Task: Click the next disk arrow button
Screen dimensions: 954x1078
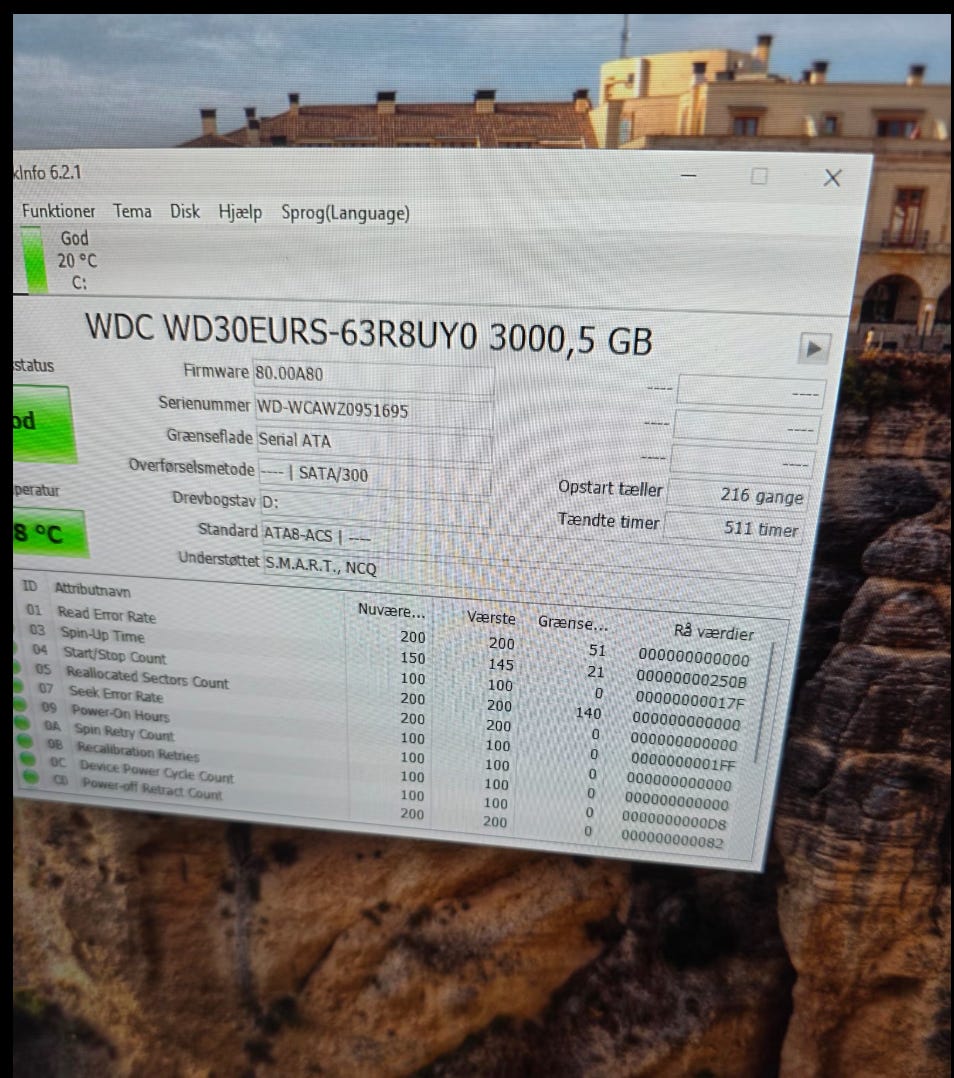Action: point(814,349)
